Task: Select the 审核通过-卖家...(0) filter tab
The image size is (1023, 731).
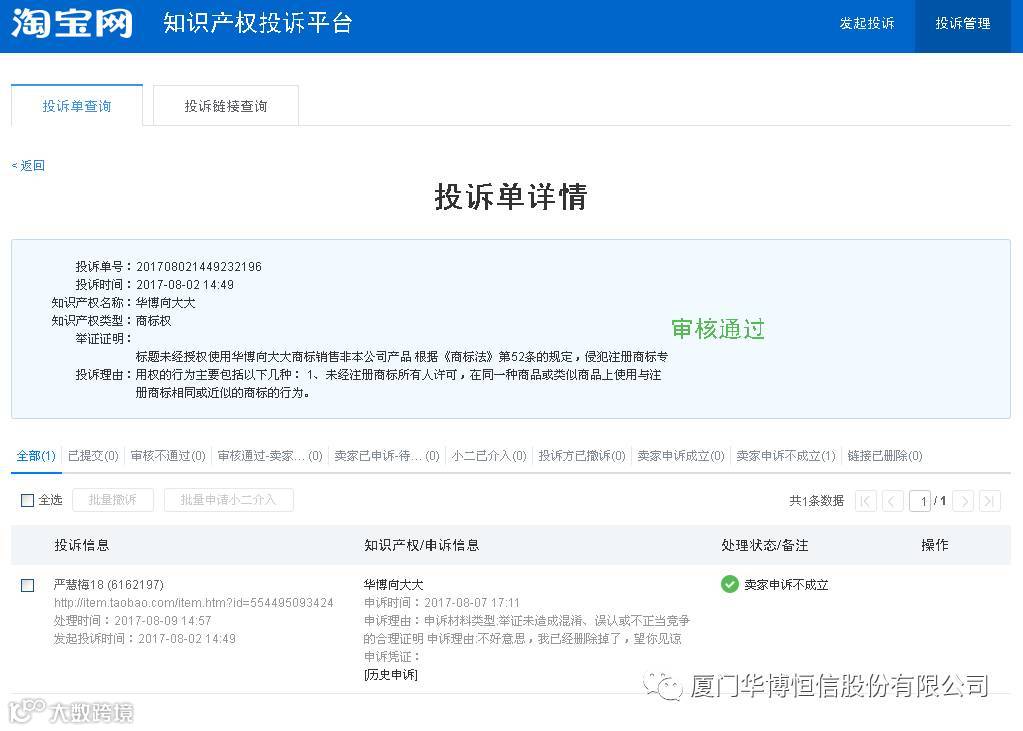Action: click(x=270, y=456)
